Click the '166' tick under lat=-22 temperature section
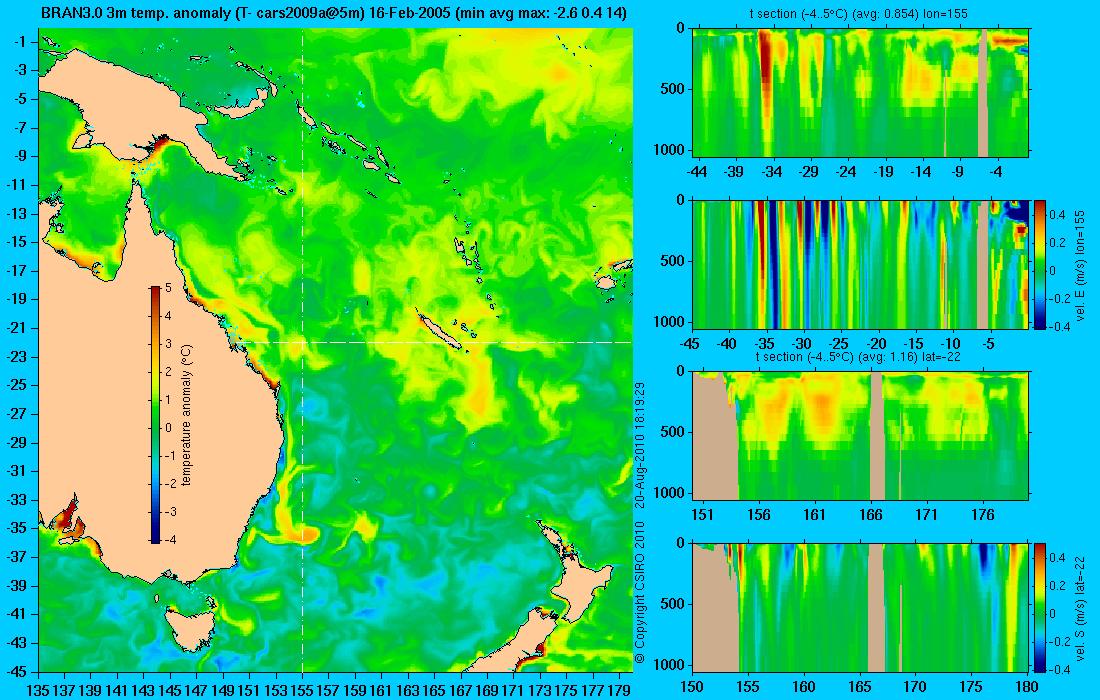The image size is (1100, 700). pos(871,515)
